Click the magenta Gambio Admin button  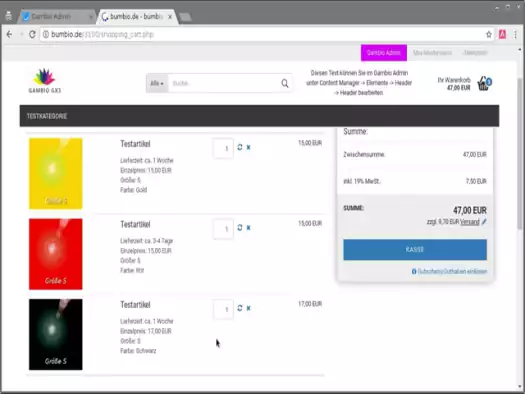pos(384,53)
